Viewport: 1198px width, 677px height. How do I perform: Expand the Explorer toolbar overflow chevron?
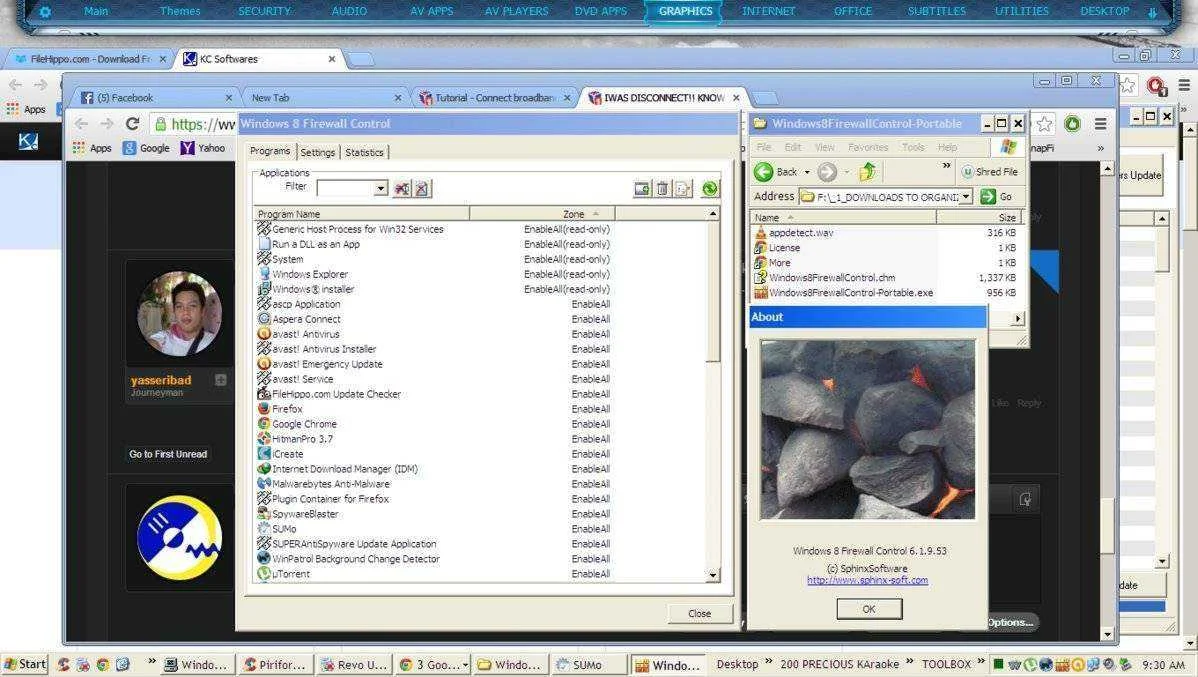[947, 166]
